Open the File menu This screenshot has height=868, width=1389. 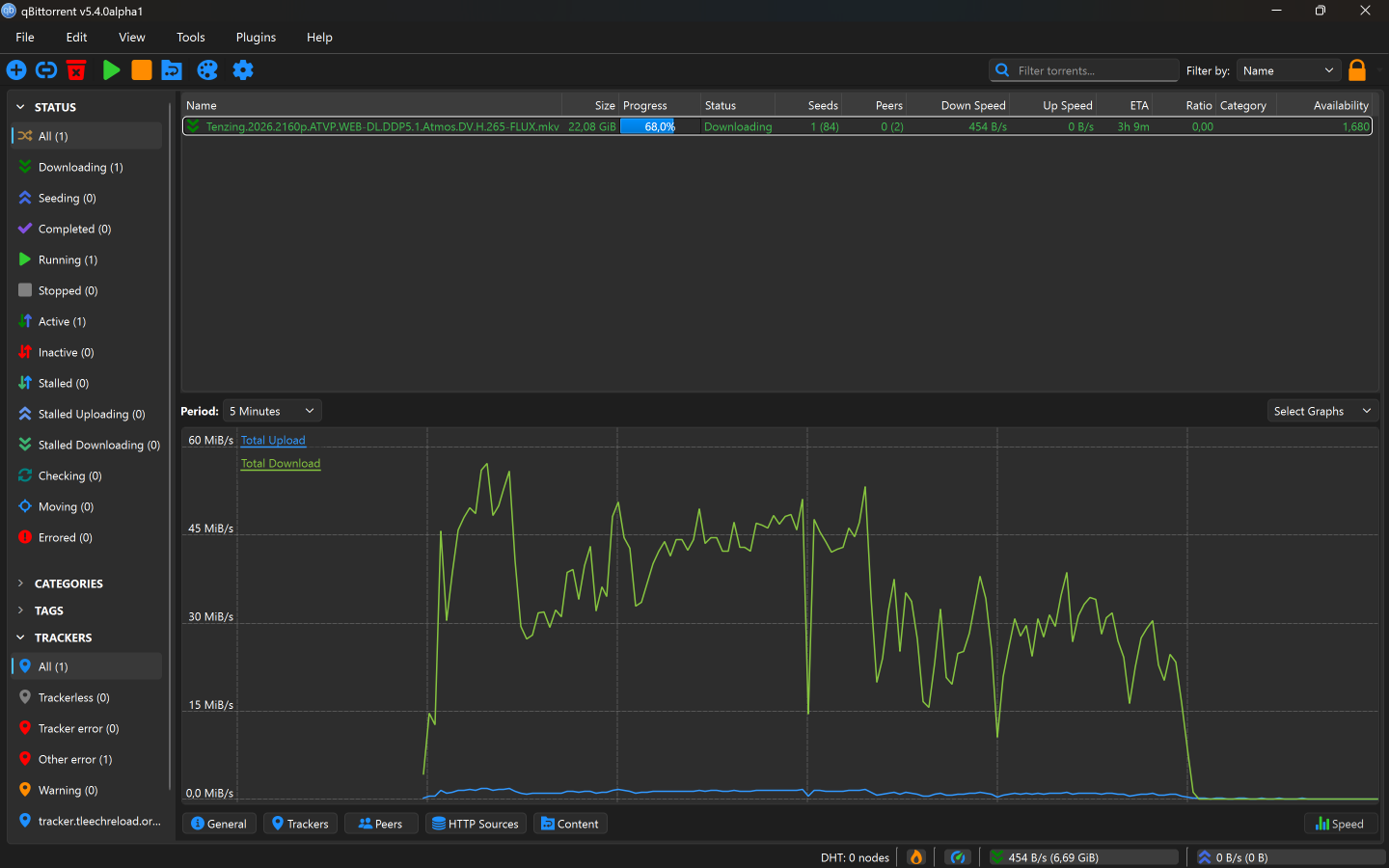click(x=25, y=38)
